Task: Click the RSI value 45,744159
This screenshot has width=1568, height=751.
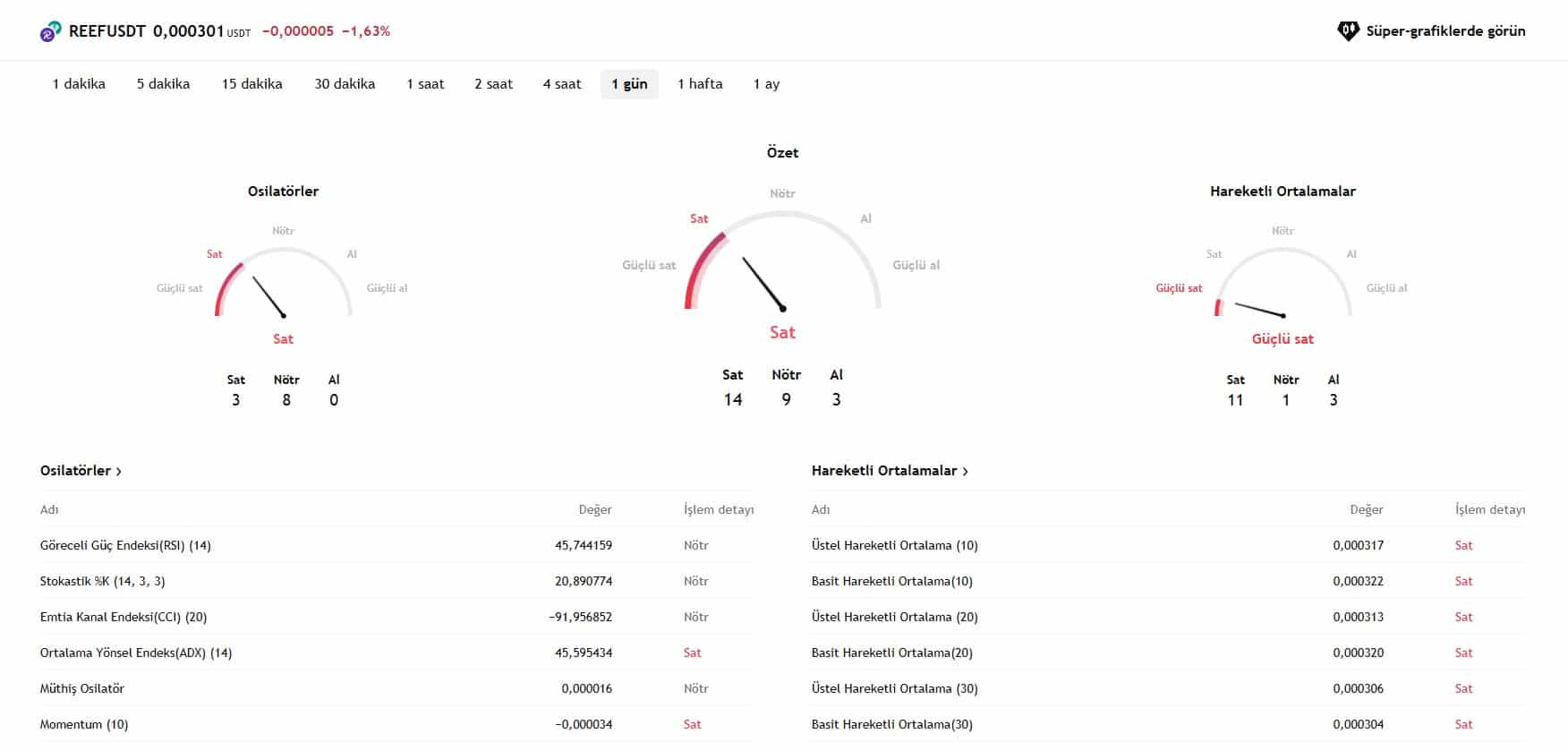Action: [584, 545]
